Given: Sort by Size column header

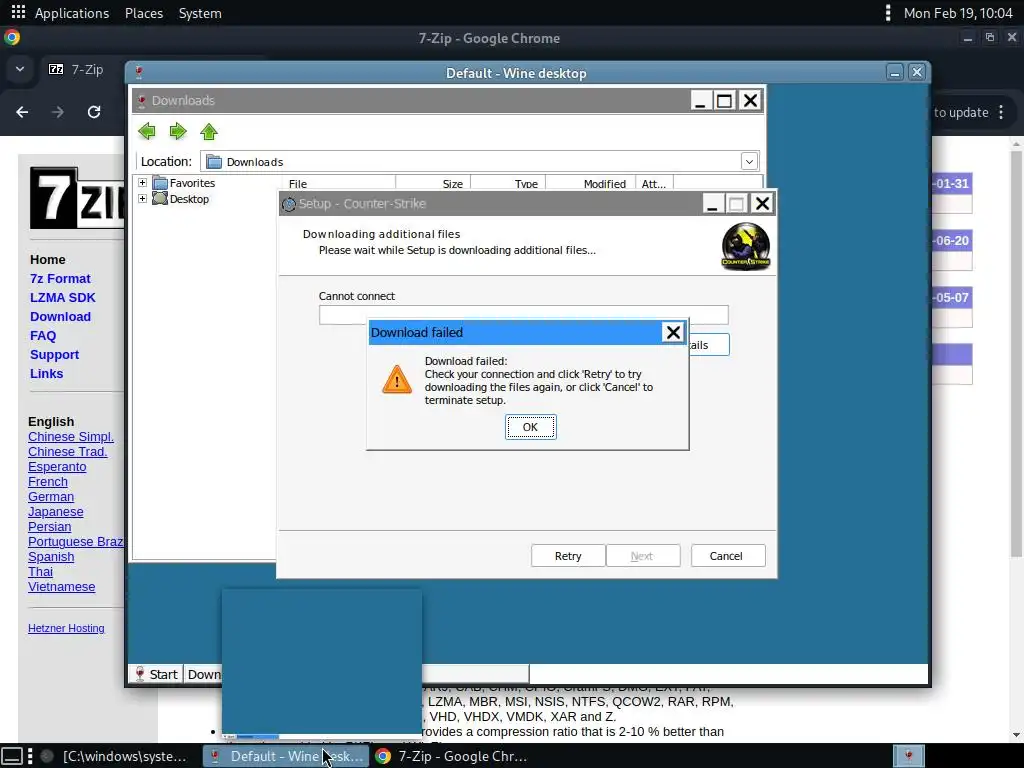Looking at the screenshot, I should tap(433, 184).
